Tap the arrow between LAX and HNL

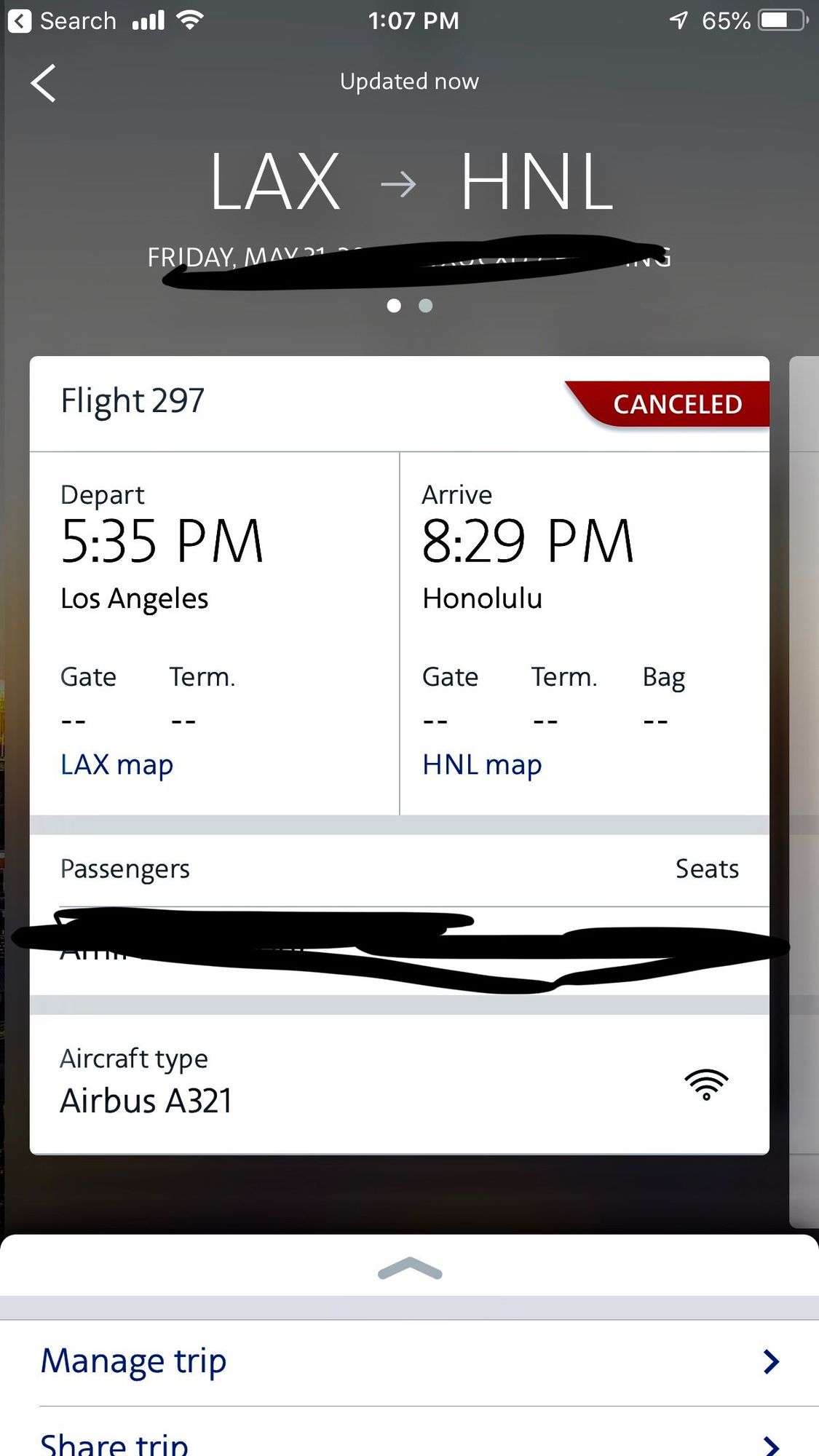coord(398,184)
